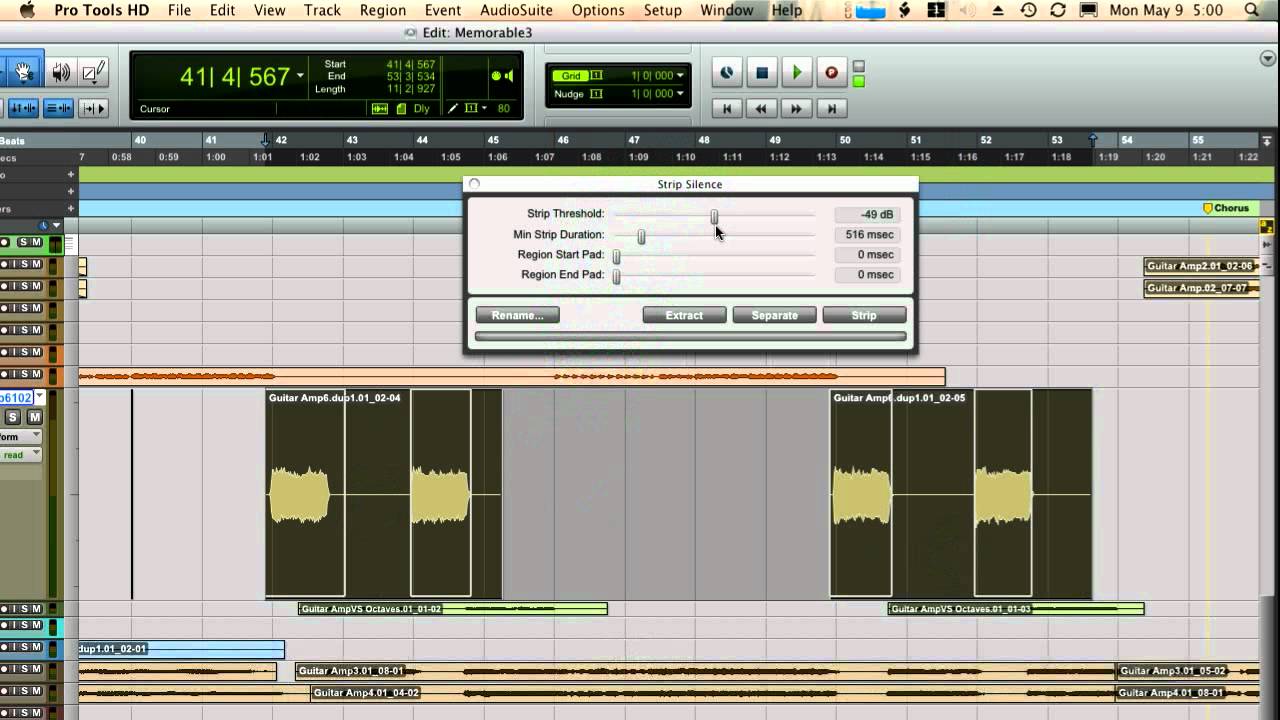Click the Fast Forward transport button
Image resolution: width=1280 pixels, height=720 pixels.
pos(797,108)
